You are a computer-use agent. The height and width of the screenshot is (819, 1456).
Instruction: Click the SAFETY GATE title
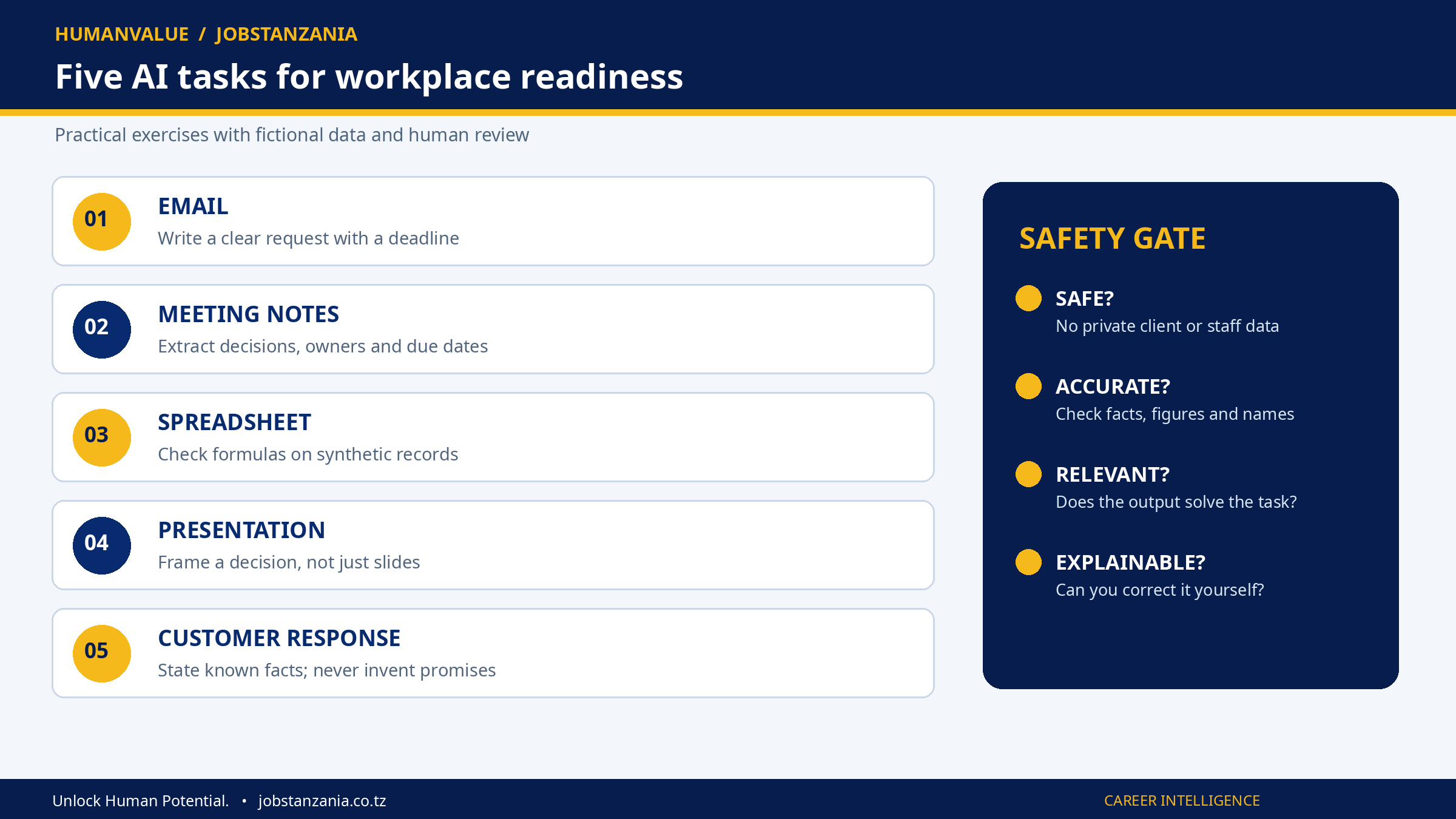[1112, 238]
